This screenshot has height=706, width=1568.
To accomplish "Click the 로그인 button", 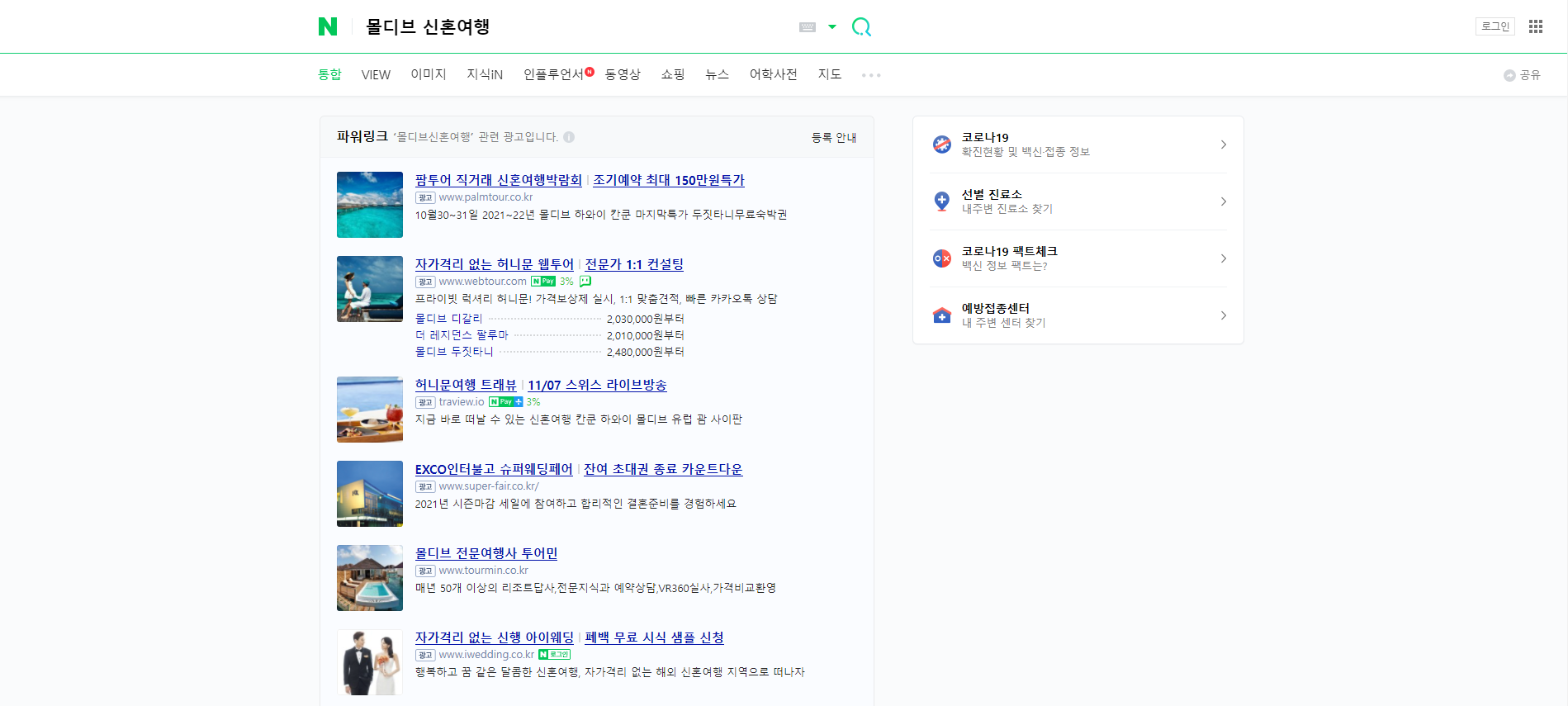I will click(x=1495, y=26).
